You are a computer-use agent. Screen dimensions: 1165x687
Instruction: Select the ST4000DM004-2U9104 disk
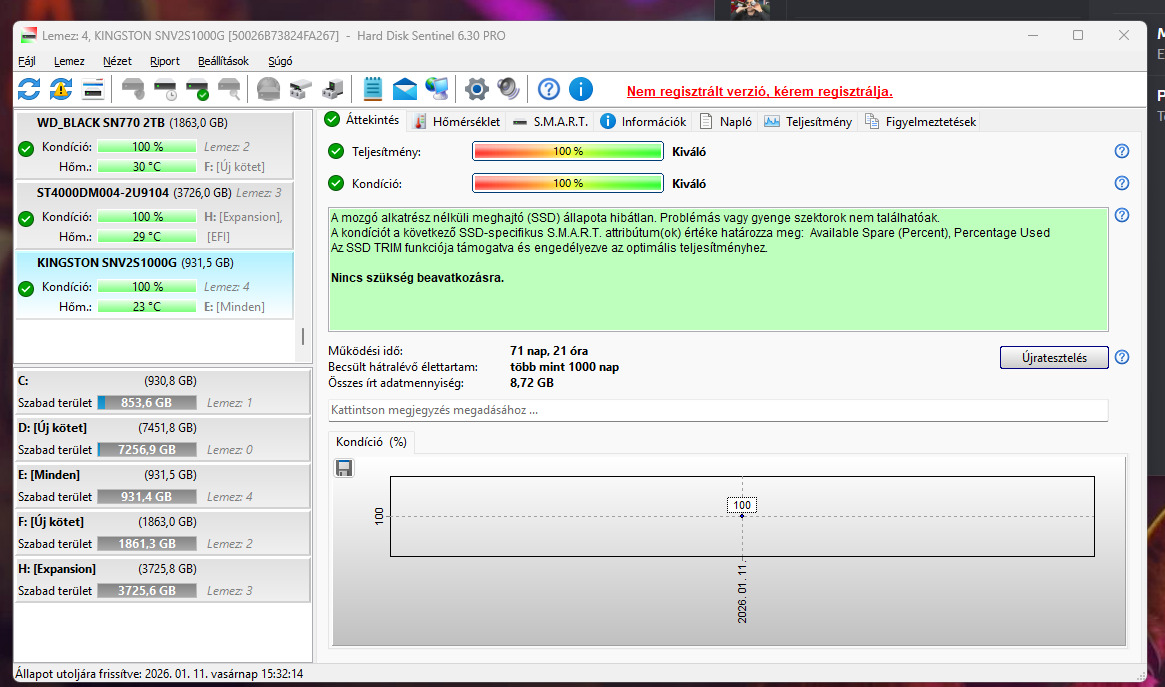click(155, 215)
